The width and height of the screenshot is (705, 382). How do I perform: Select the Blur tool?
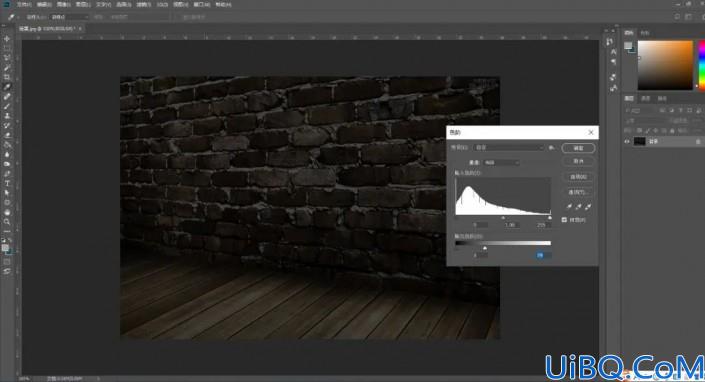coord(7,154)
